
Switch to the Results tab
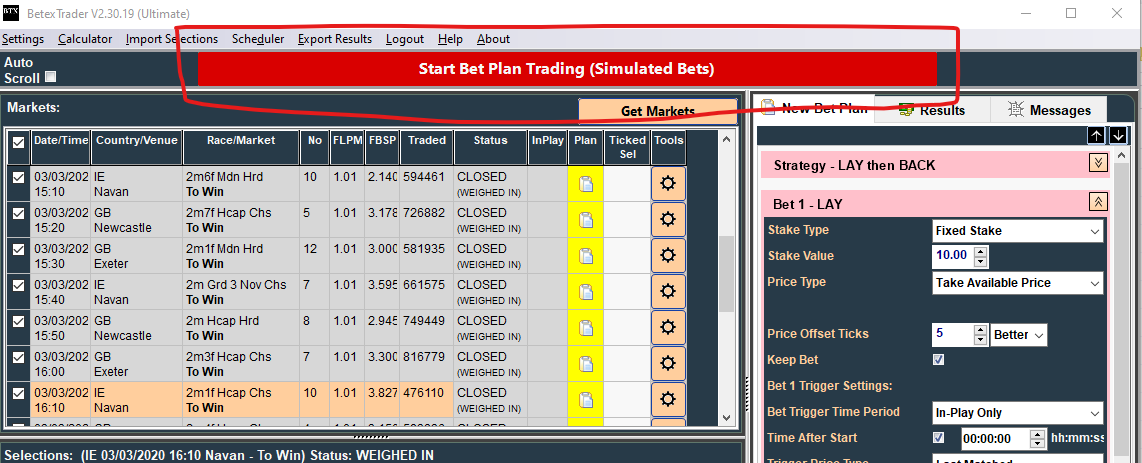(932, 110)
